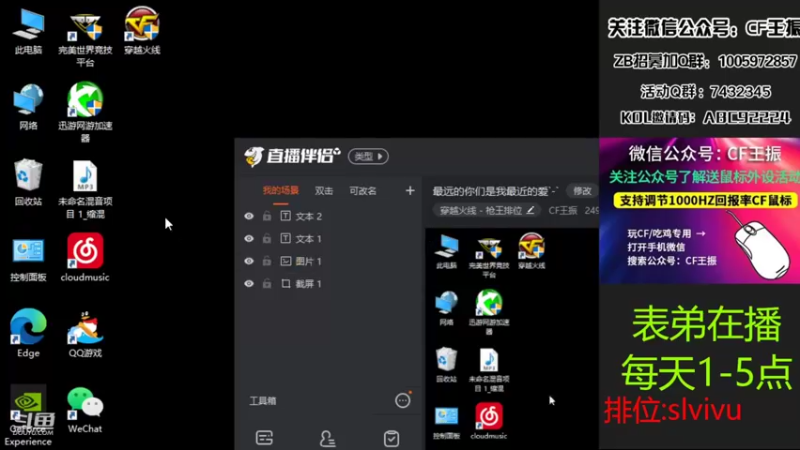Open the 网络 desktop icon
This screenshot has height=450, width=800.
point(28,107)
